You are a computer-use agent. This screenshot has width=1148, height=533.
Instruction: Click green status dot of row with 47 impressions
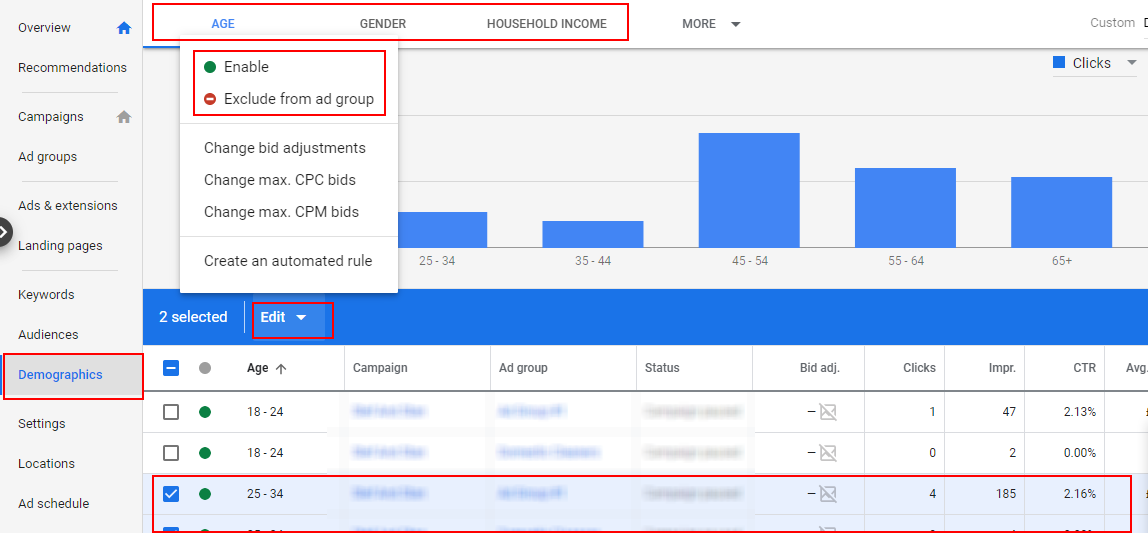tap(205, 412)
